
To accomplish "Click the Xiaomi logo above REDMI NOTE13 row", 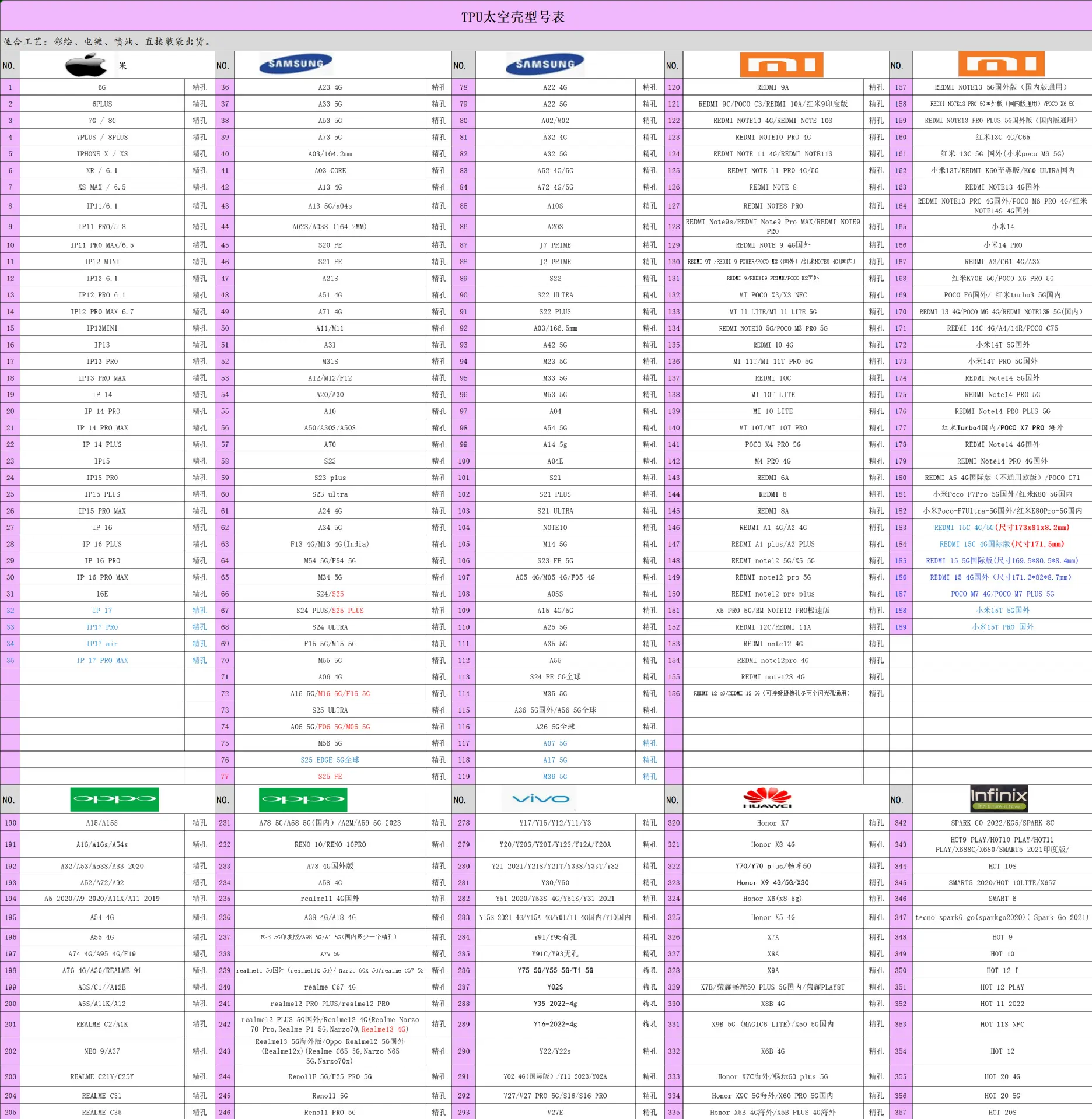I will tap(1001, 64).
